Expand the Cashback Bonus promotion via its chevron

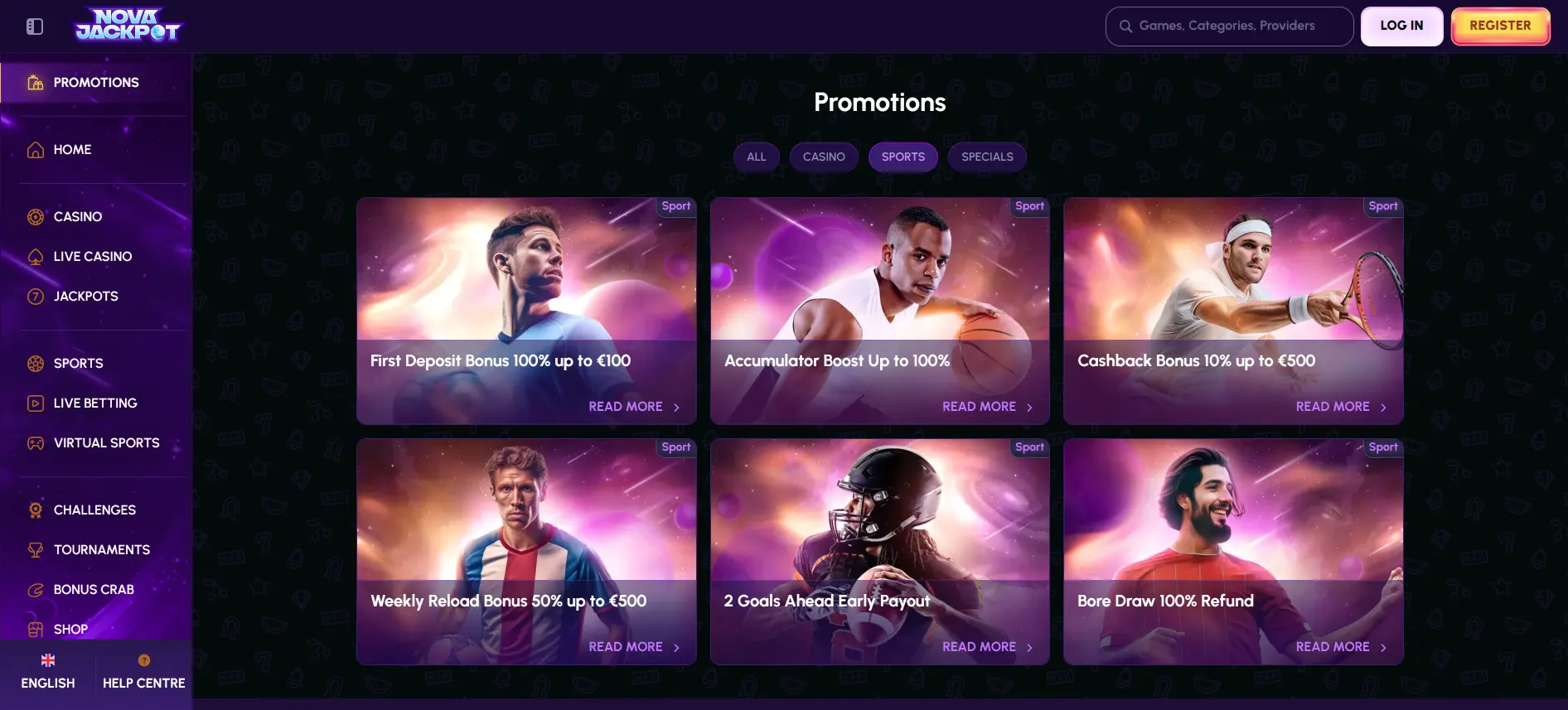point(1383,407)
